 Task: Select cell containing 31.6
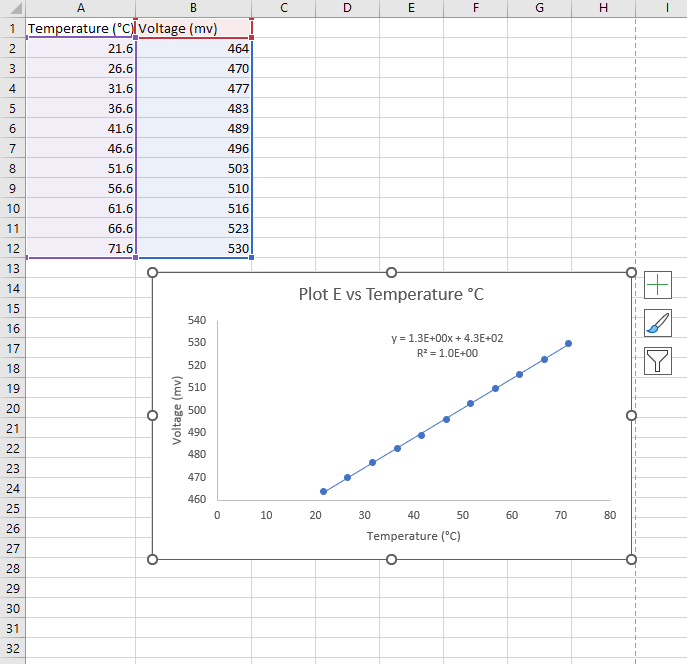(81, 88)
